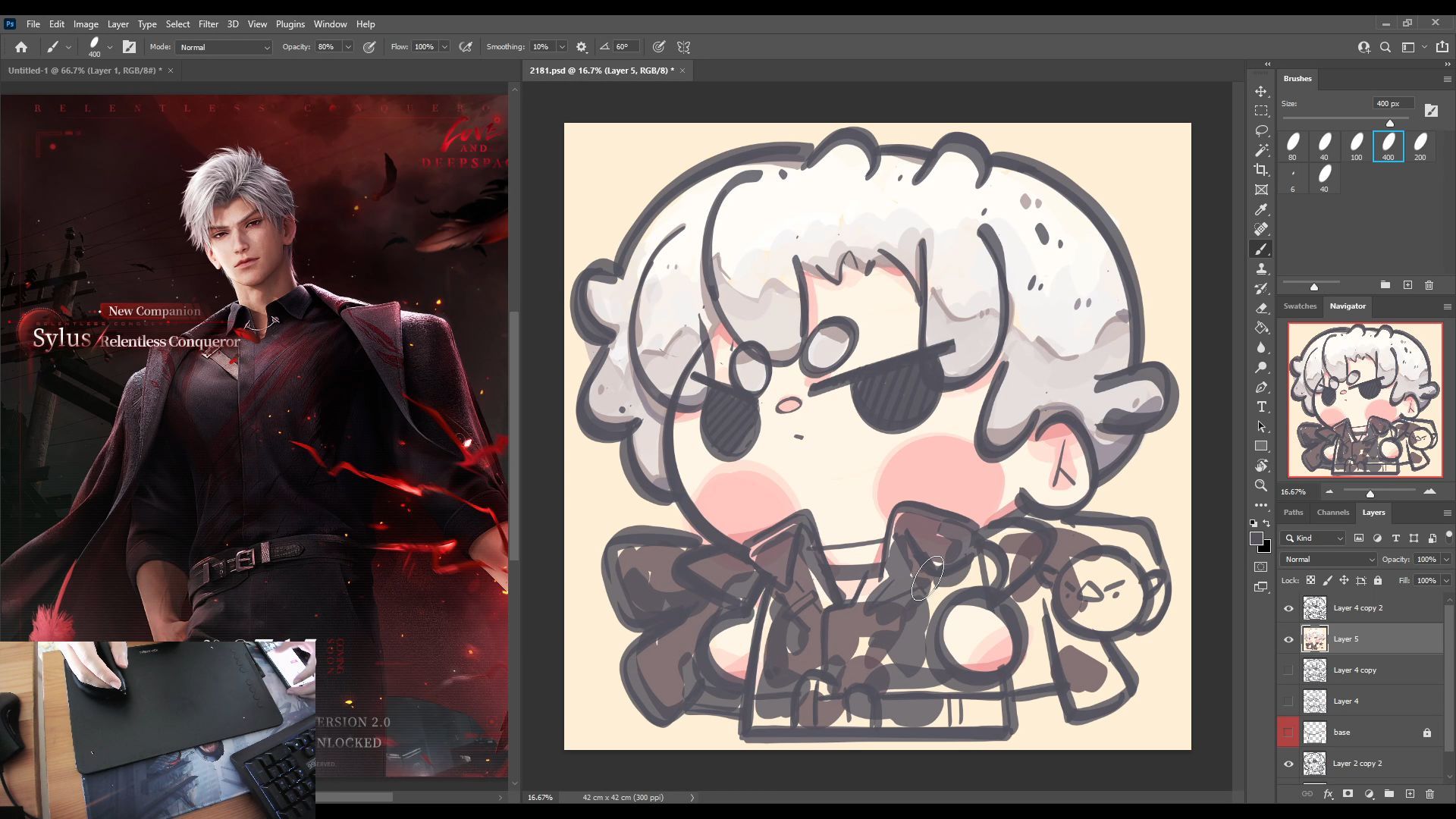The image size is (1456, 819).
Task: Open layer blend mode Normal dropdown
Action: 1329,560
